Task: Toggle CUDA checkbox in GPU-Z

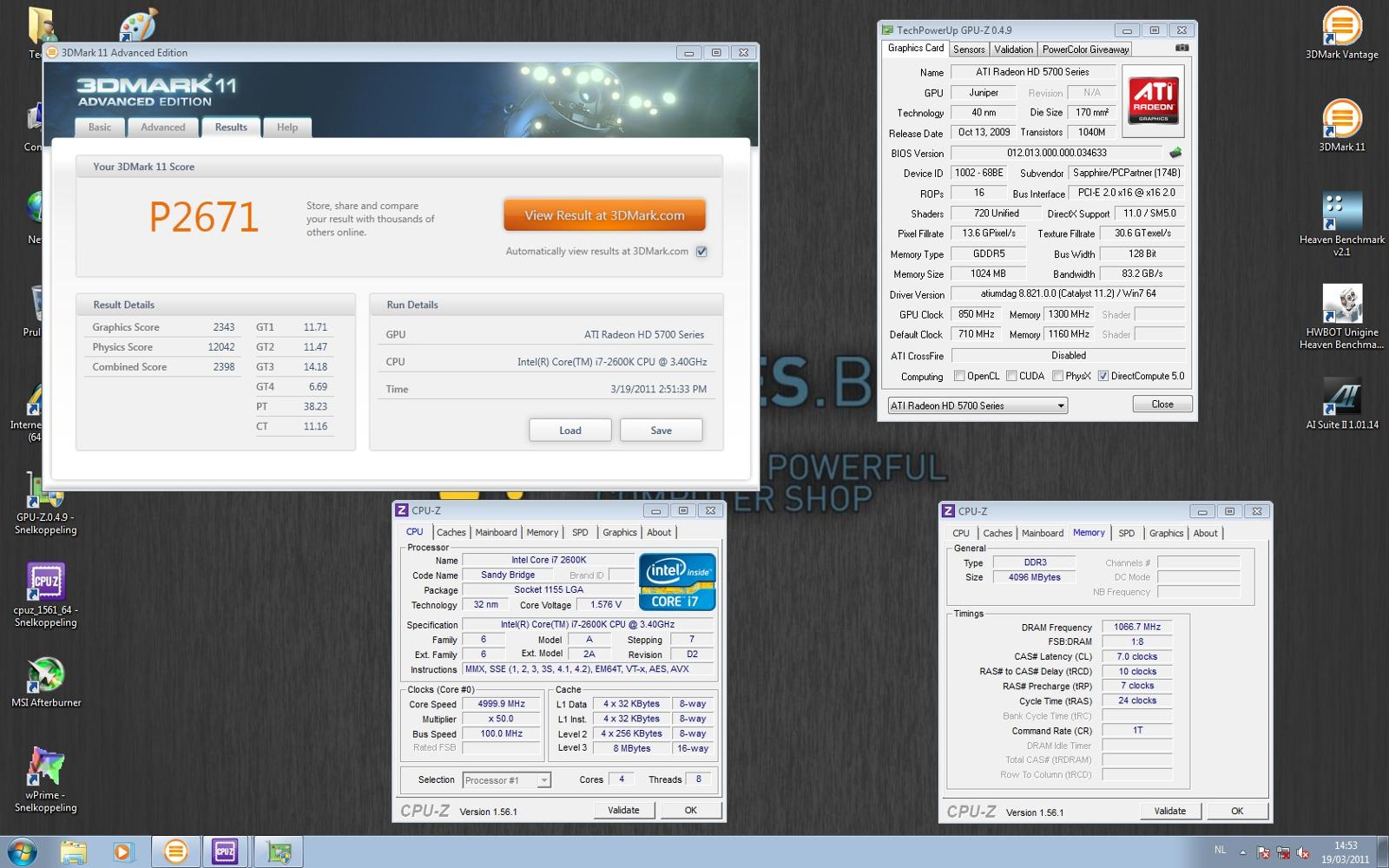Action: [x=1011, y=376]
